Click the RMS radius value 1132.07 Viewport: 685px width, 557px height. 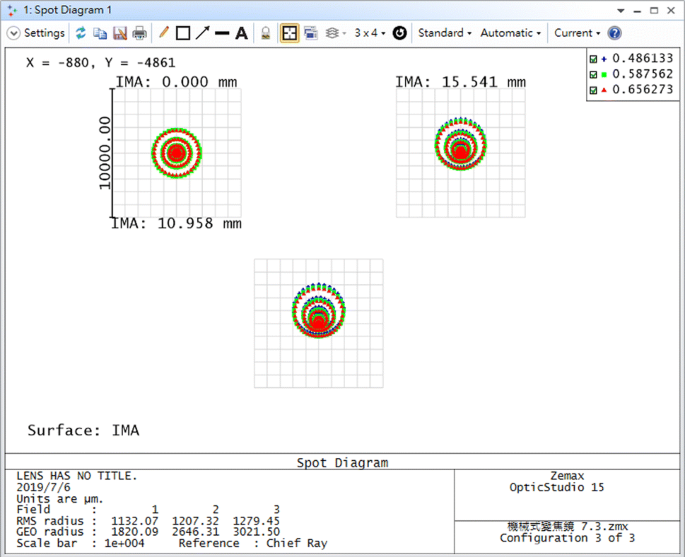tap(135, 521)
